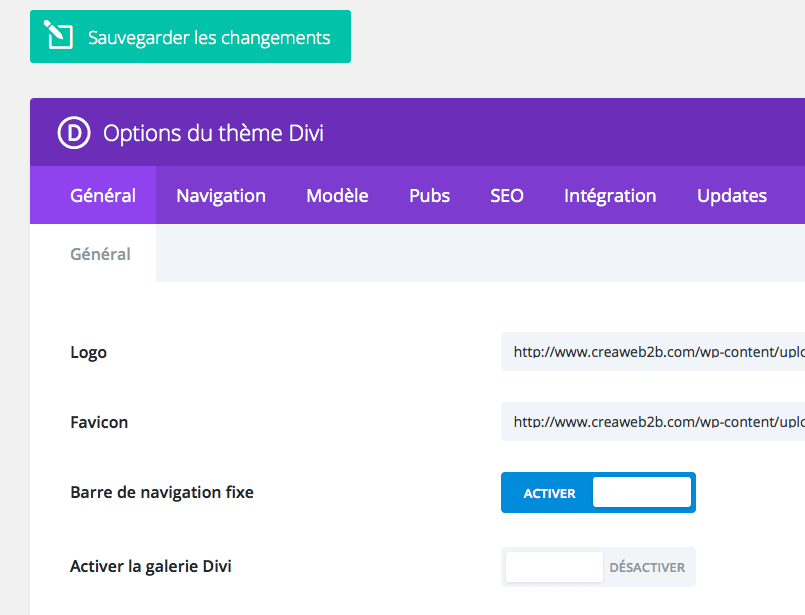Click the Favicon setting label
The height and width of the screenshot is (615, 805).
click(x=99, y=422)
